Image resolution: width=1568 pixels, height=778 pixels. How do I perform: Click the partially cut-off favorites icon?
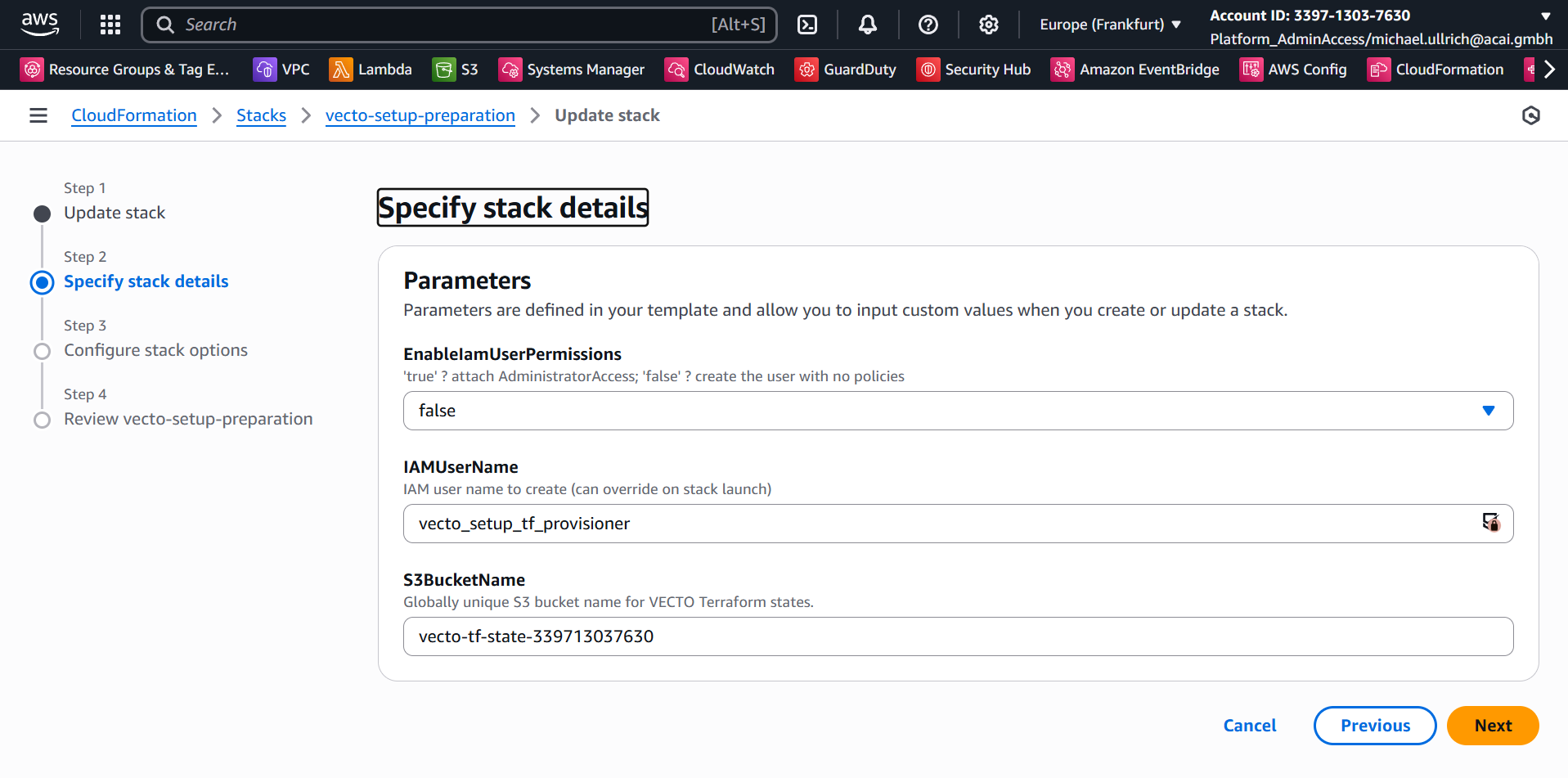[x=1530, y=70]
